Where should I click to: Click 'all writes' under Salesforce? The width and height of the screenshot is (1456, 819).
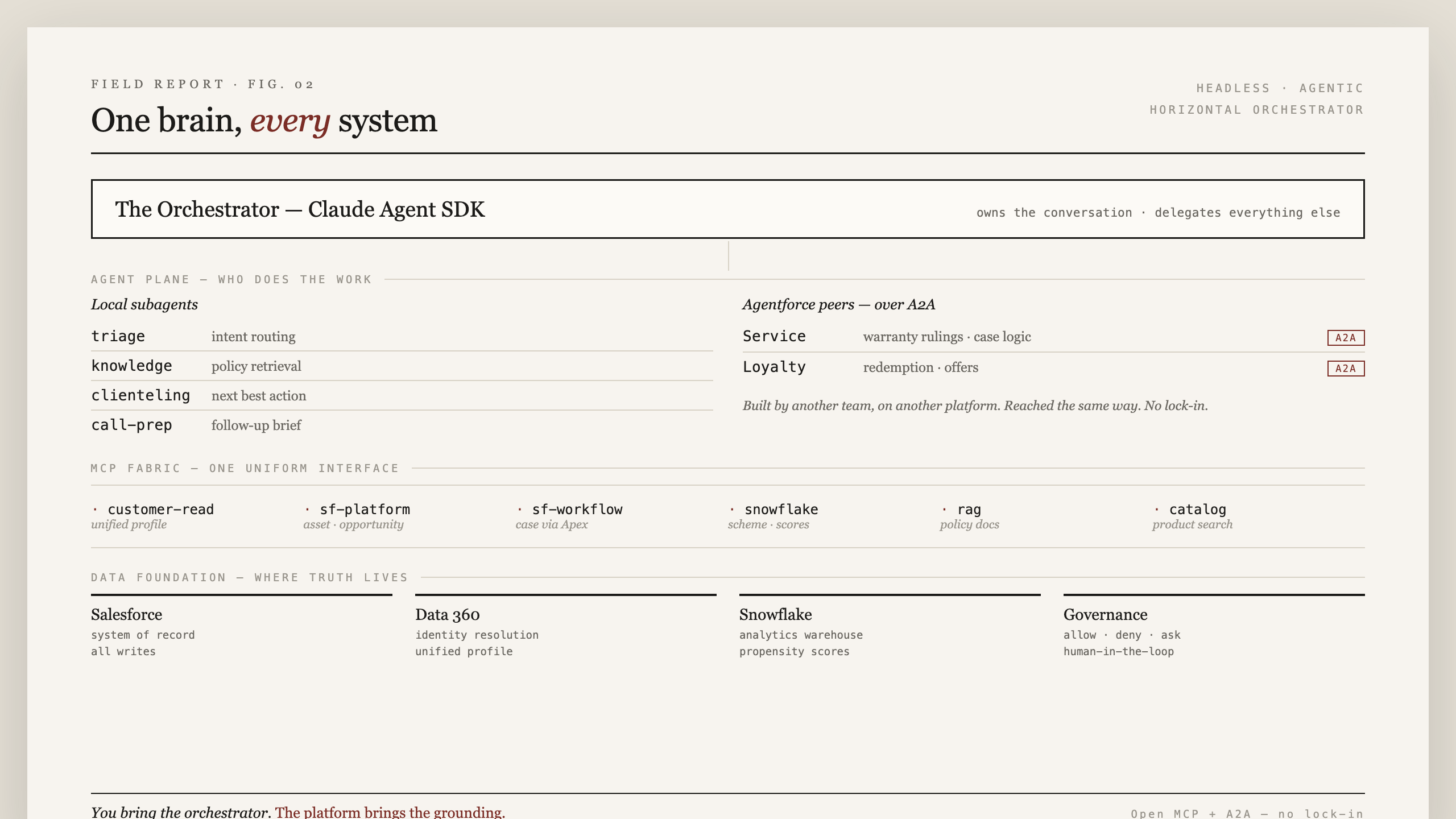click(123, 651)
